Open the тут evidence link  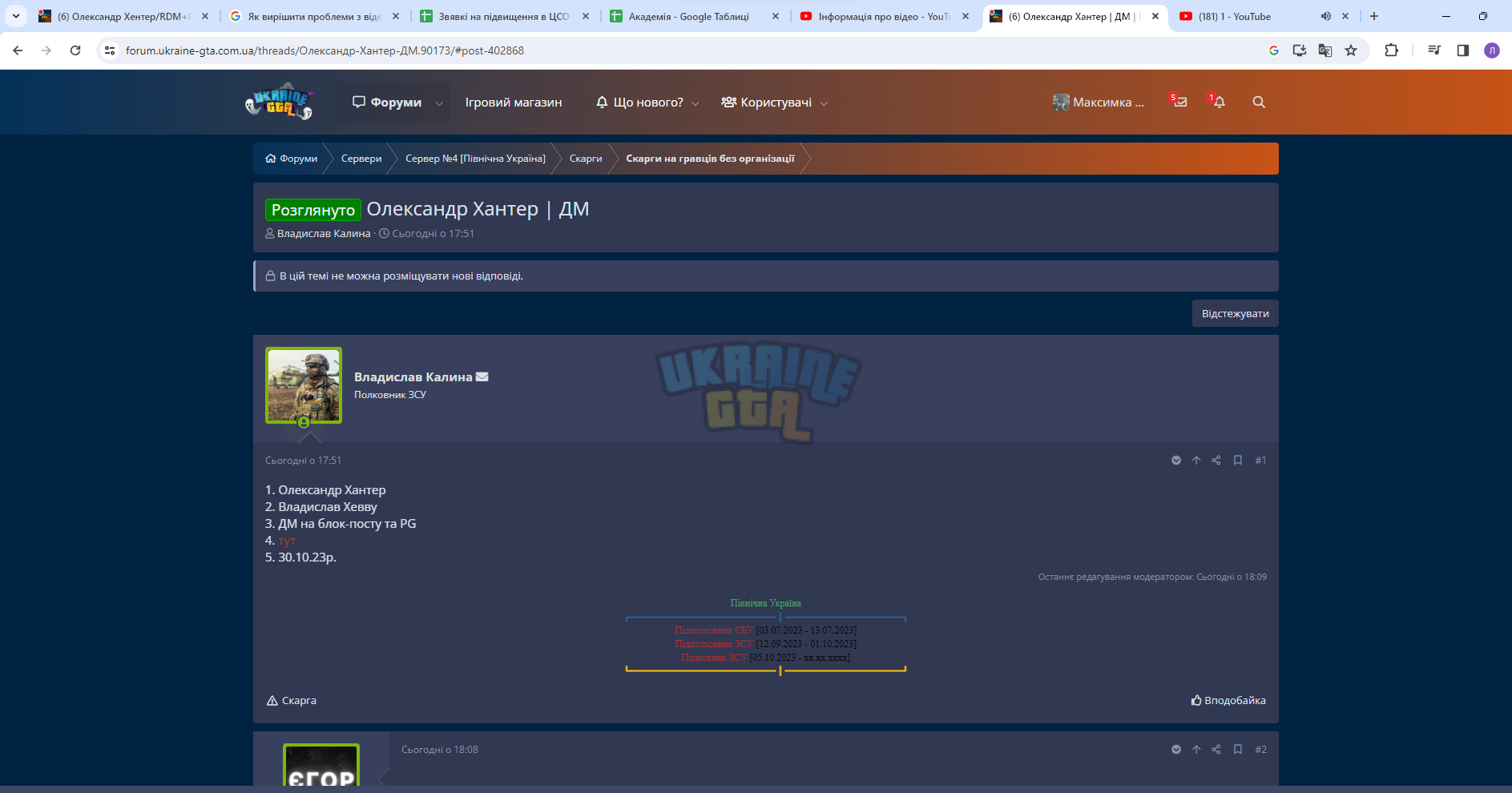(287, 541)
